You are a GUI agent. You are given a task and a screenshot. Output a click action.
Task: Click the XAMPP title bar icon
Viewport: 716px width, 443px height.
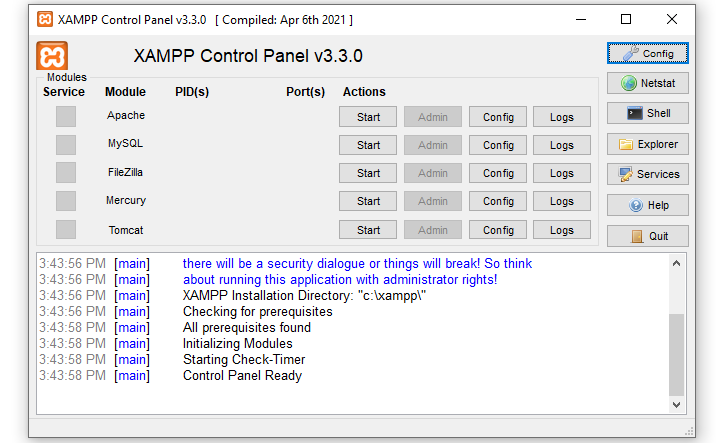coord(45,19)
